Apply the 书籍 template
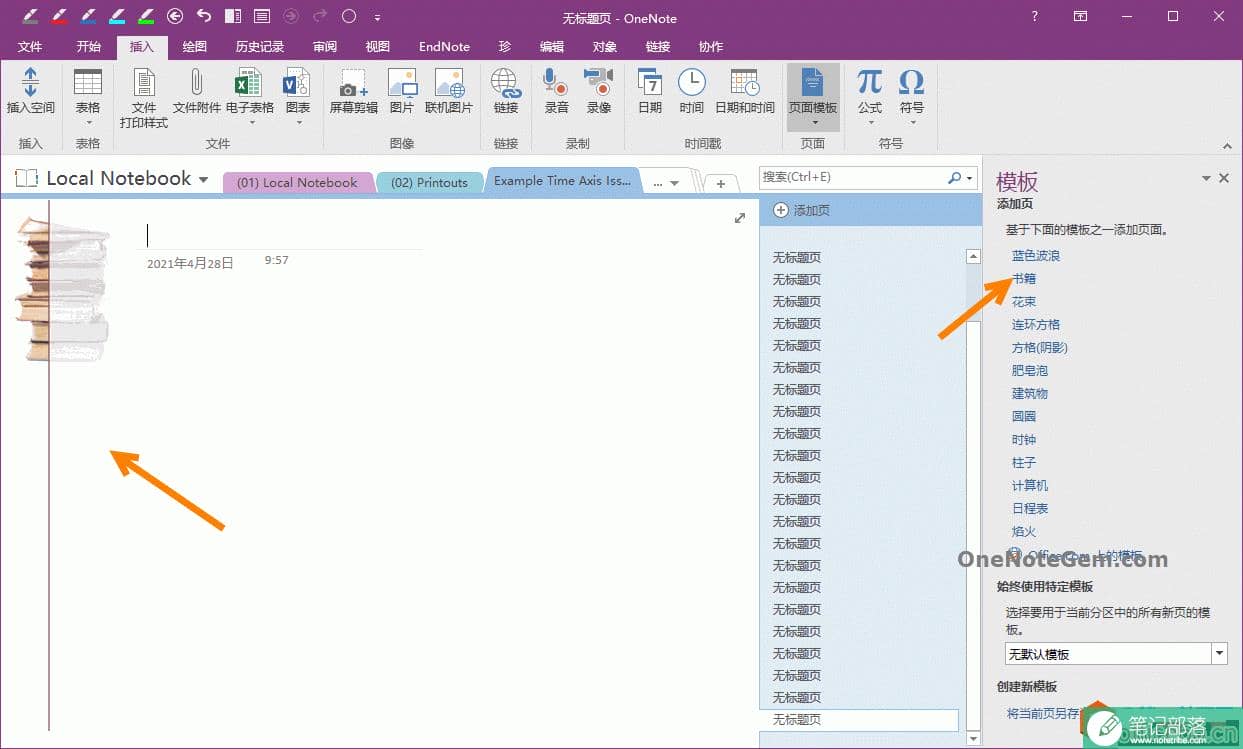 click(1024, 279)
